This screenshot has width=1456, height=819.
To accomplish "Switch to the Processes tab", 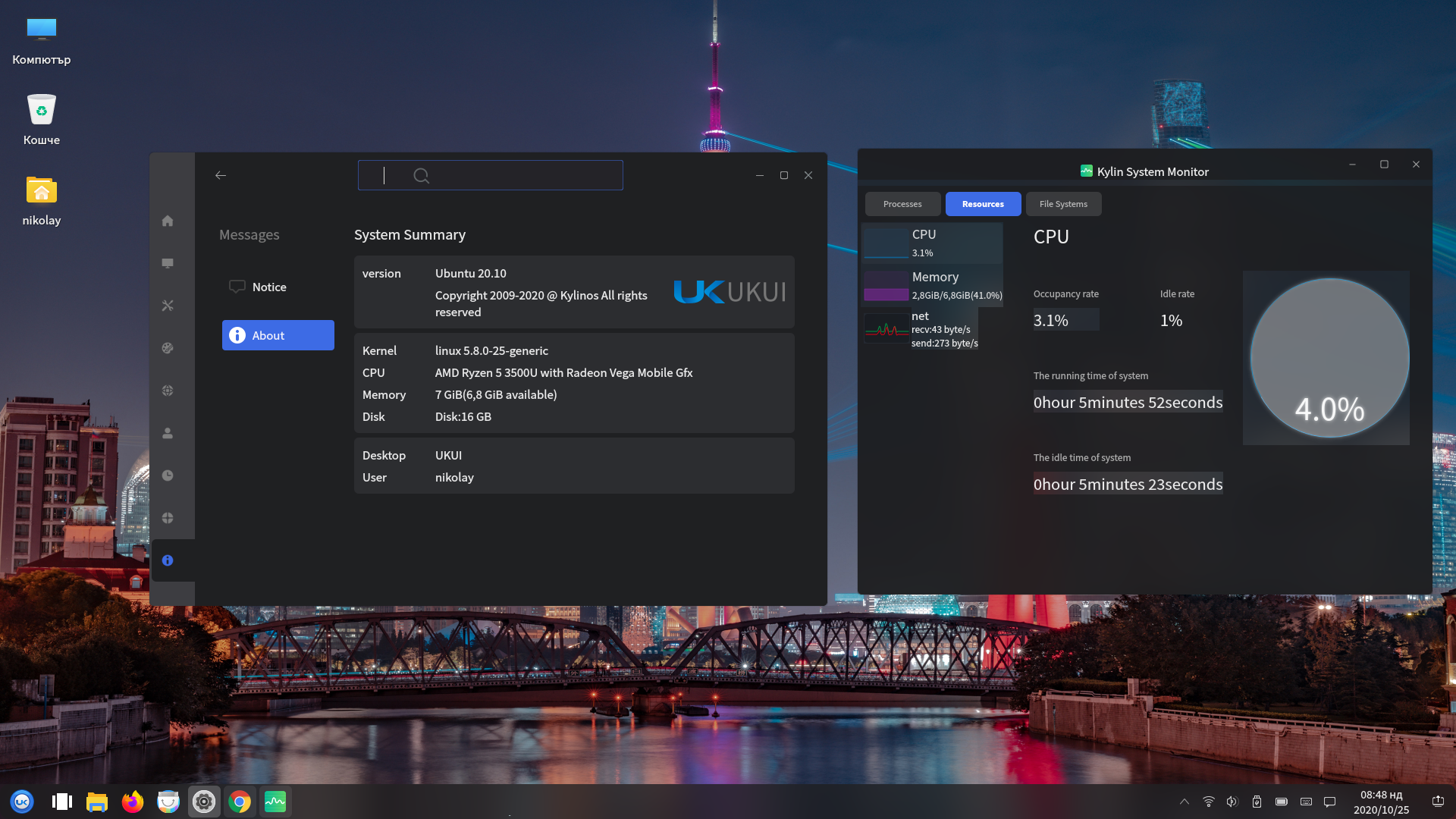I will pyautogui.click(x=902, y=204).
